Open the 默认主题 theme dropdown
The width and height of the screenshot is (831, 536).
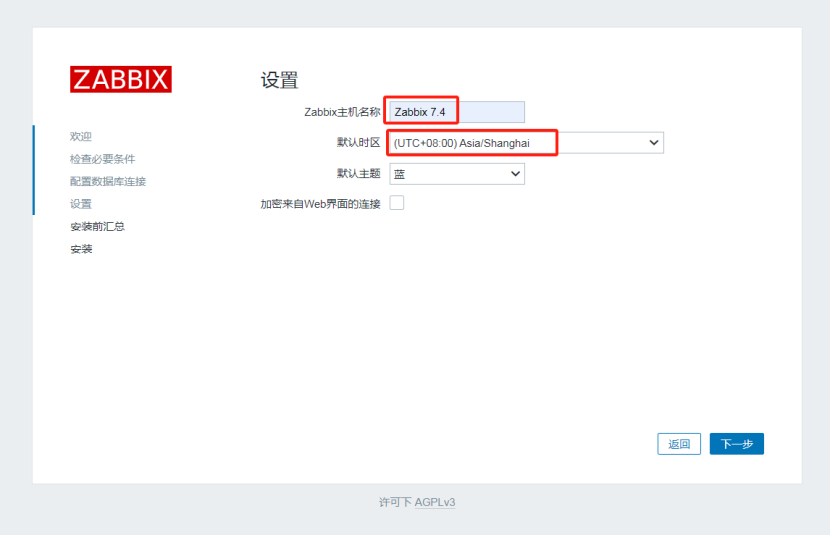point(457,174)
